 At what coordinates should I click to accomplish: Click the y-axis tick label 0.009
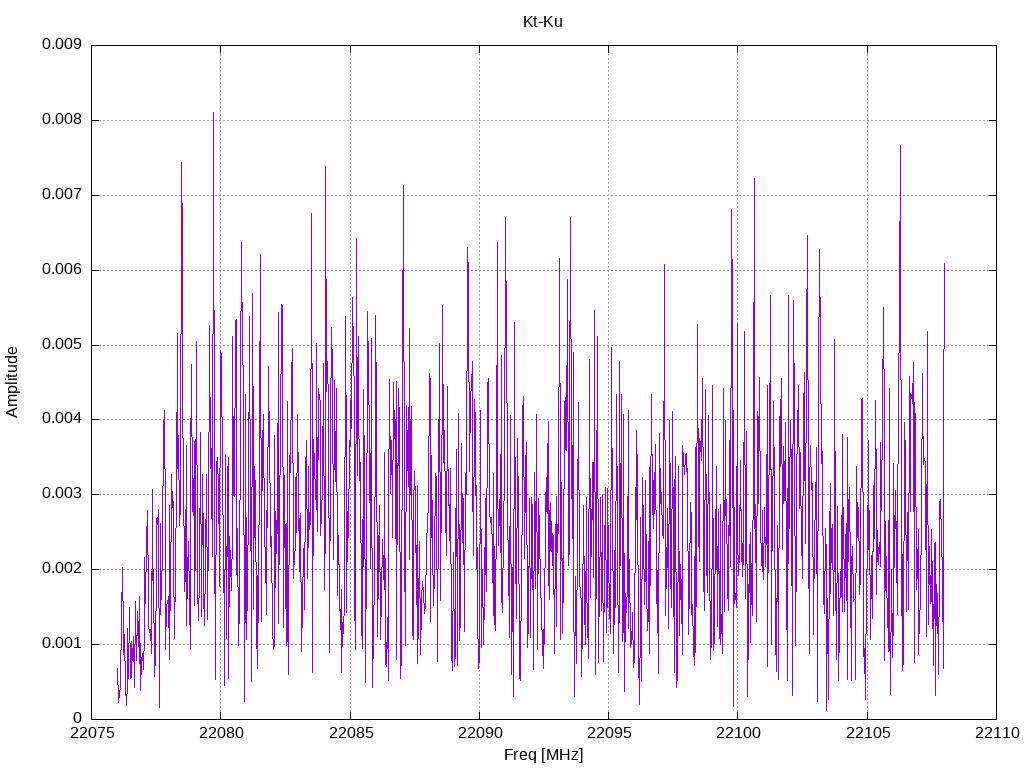pos(62,44)
